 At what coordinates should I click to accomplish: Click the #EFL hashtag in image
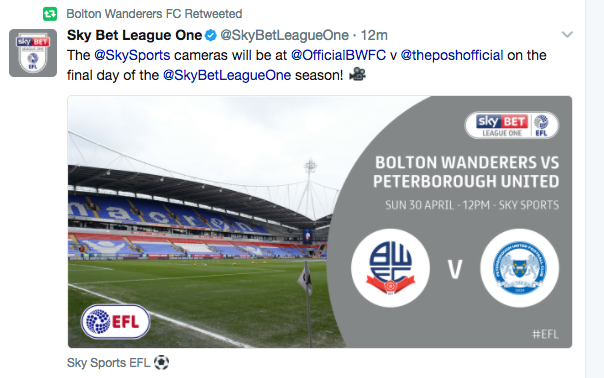pos(545,334)
